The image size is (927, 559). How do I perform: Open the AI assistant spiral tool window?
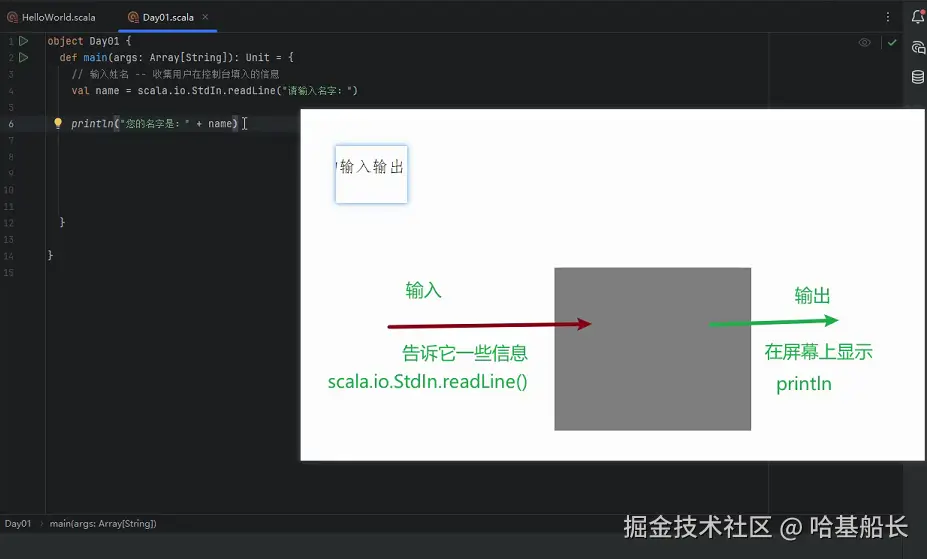[918, 47]
